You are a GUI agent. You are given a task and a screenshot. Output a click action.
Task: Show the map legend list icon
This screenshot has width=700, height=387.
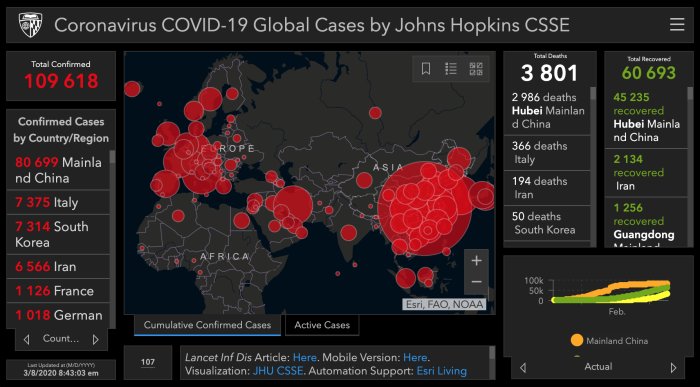[x=451, y=69]
